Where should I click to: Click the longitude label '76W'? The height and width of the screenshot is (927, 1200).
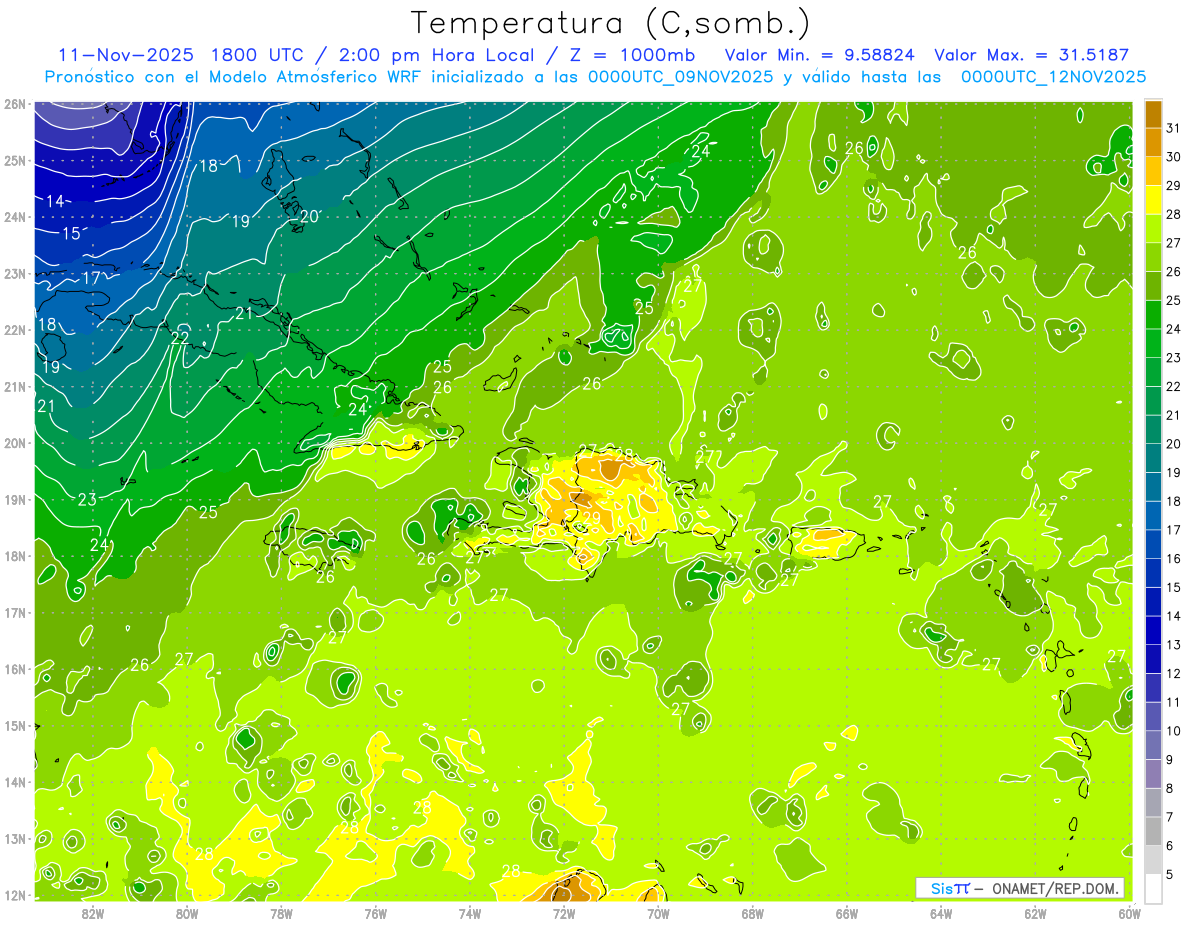point(376,913)
